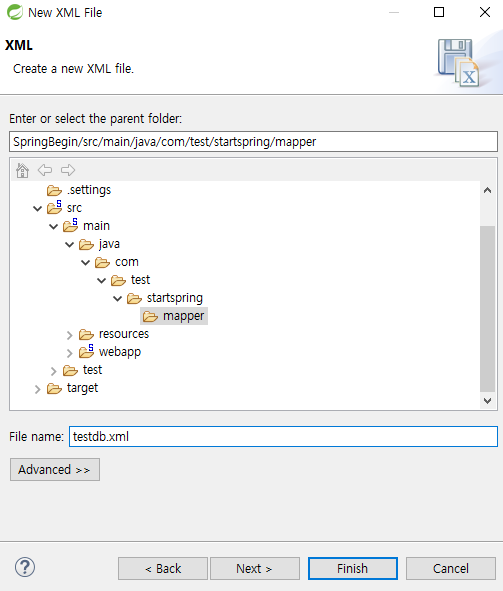Click the vertical scrollbar thumb in tree
This screenshot has width=503, height=591.
488,309
